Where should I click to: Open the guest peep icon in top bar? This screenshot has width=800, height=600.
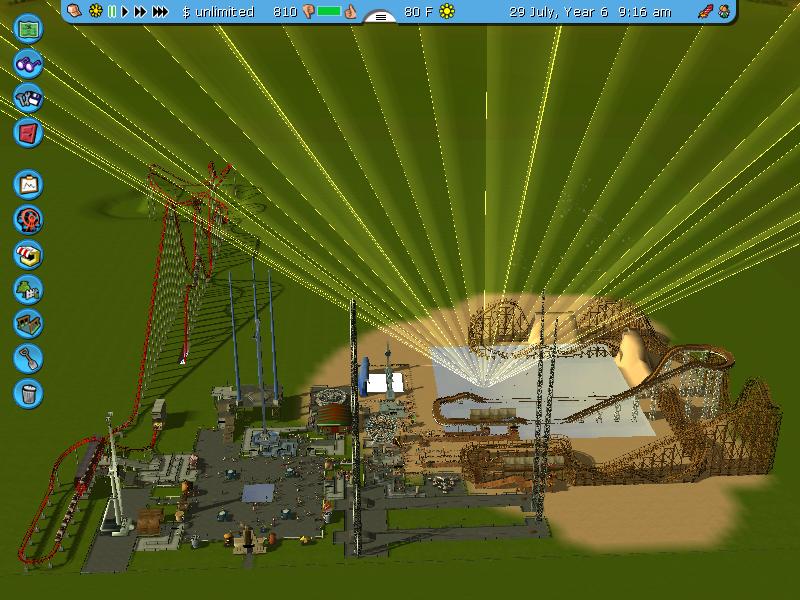click(x=724, y=11)
